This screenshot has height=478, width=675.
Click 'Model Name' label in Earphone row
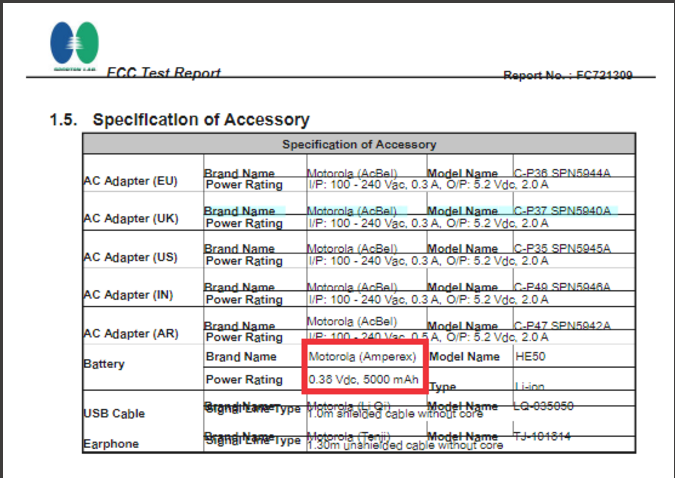[462, 436]
